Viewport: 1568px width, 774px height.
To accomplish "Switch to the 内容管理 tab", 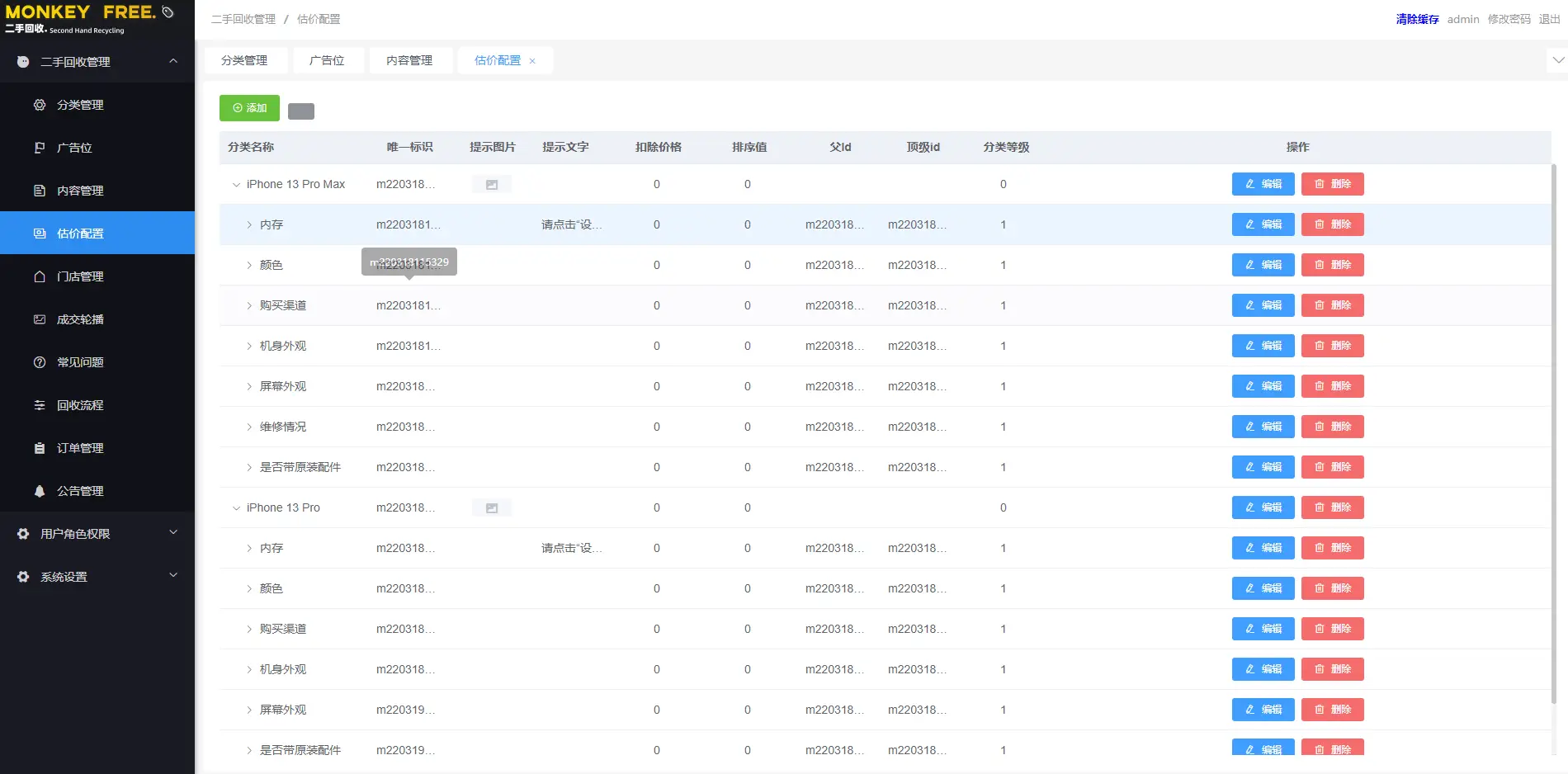I will [409, 60].
